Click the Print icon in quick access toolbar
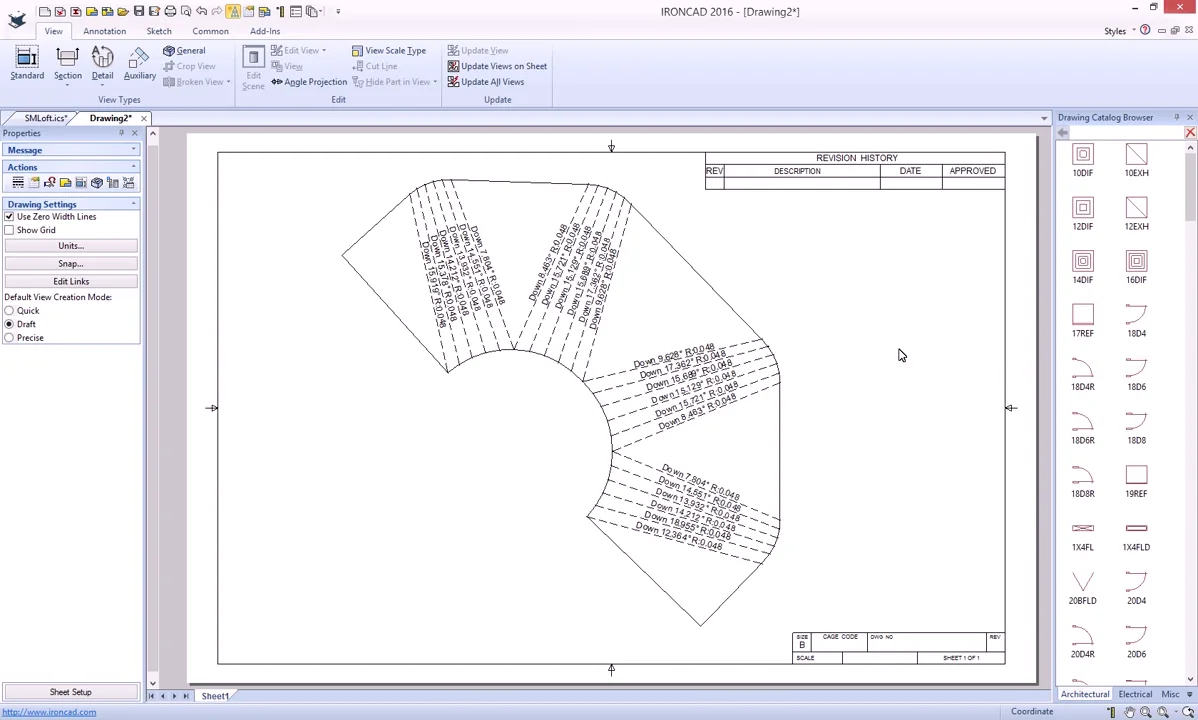 (170, 11)
